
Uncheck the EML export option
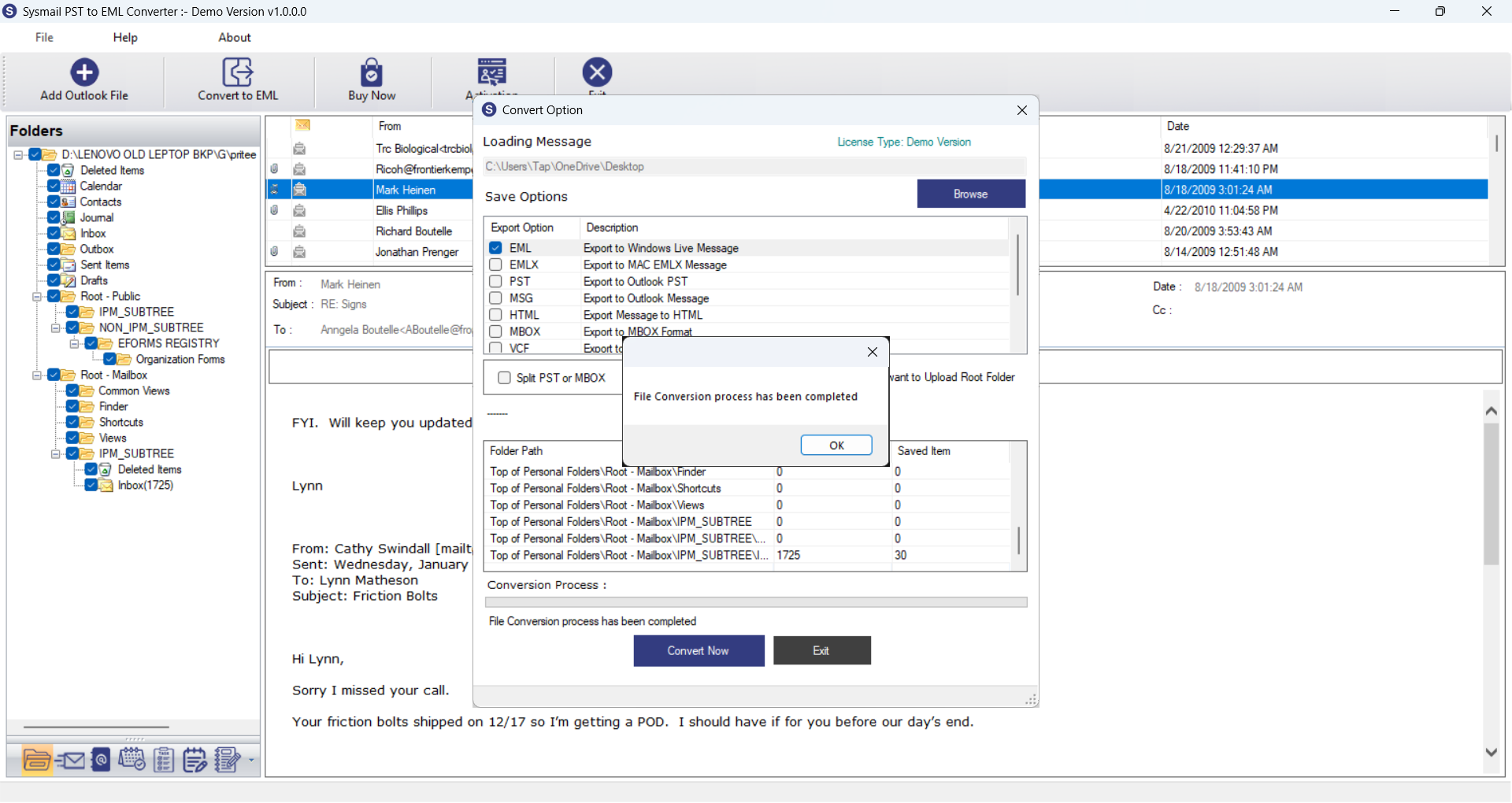[x=495, y=248]
